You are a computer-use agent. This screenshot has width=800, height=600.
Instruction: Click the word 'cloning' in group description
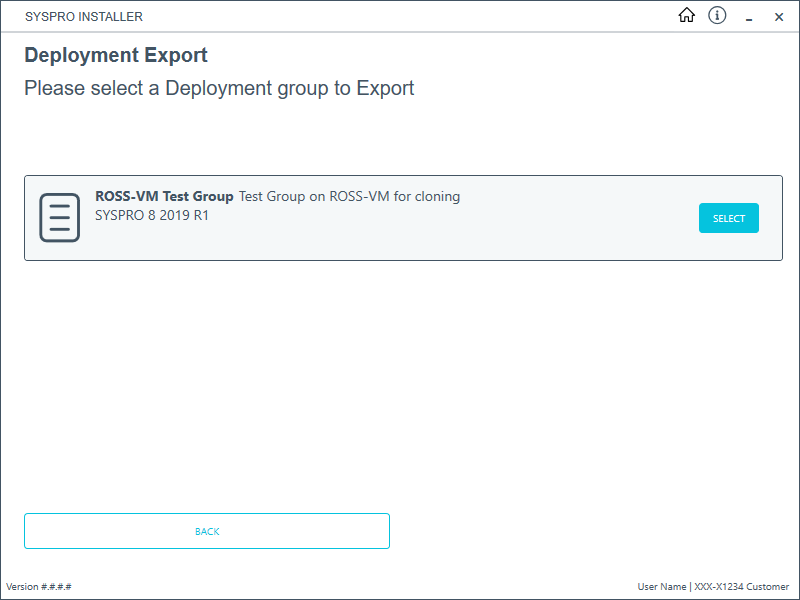(x=435, y=197)
